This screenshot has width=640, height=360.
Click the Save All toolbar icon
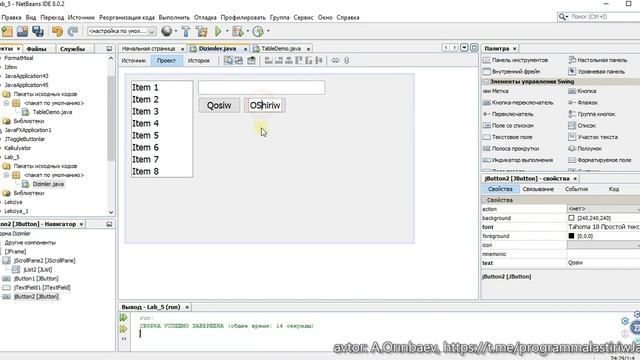(38, 31)
